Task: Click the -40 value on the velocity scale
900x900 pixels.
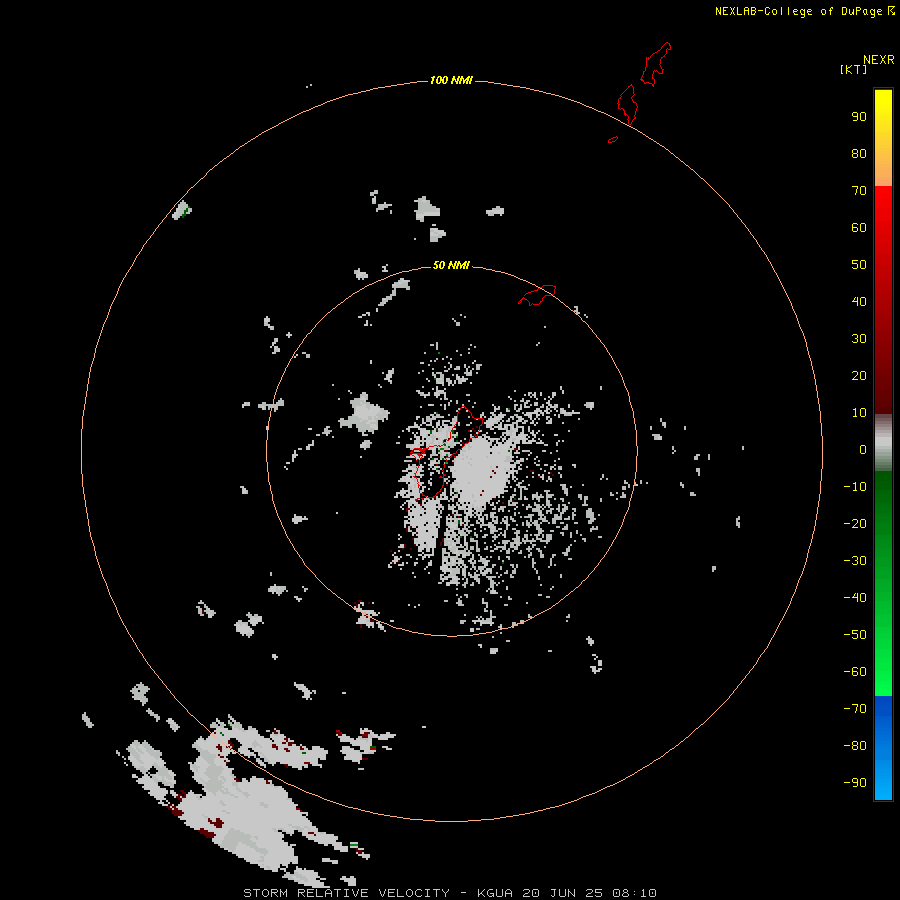Action: pyautogui.click(x=855, y=598)
